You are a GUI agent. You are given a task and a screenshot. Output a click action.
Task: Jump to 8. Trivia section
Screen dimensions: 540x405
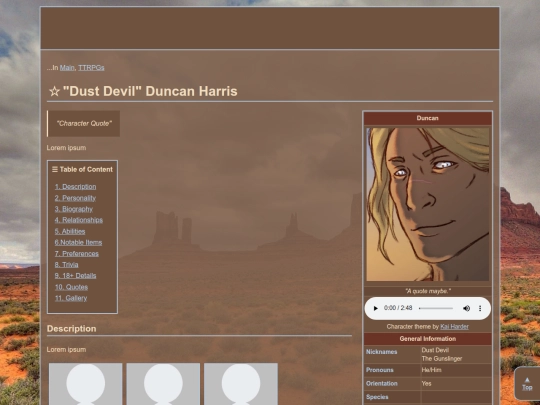[66, 265]
